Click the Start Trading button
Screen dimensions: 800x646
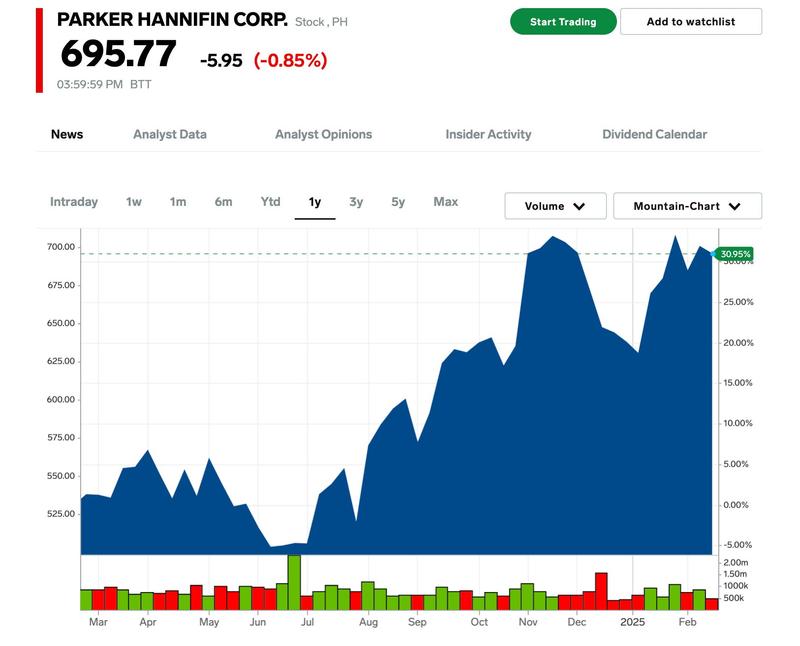(x=563, y=22)
